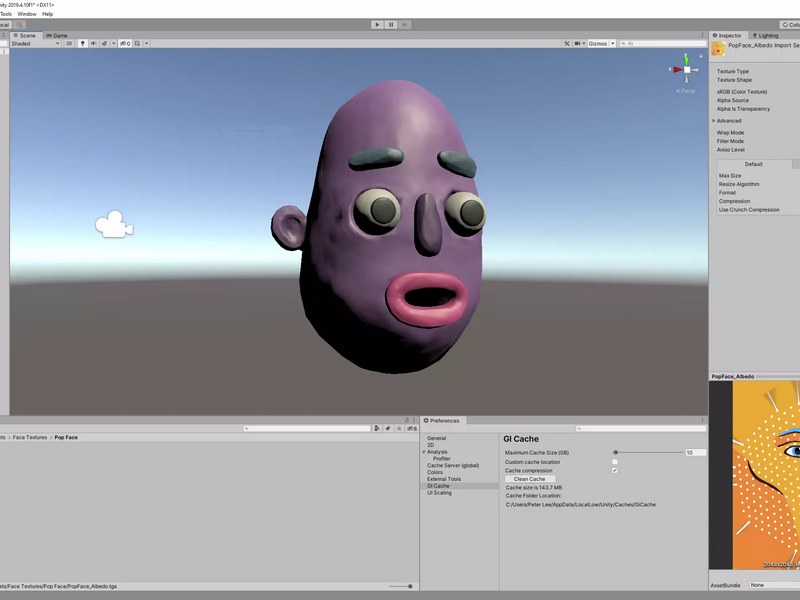The image size is (800, 600).
Task: Open the Lighting tab
Action: pyautogui.click(x=765, y=35)
